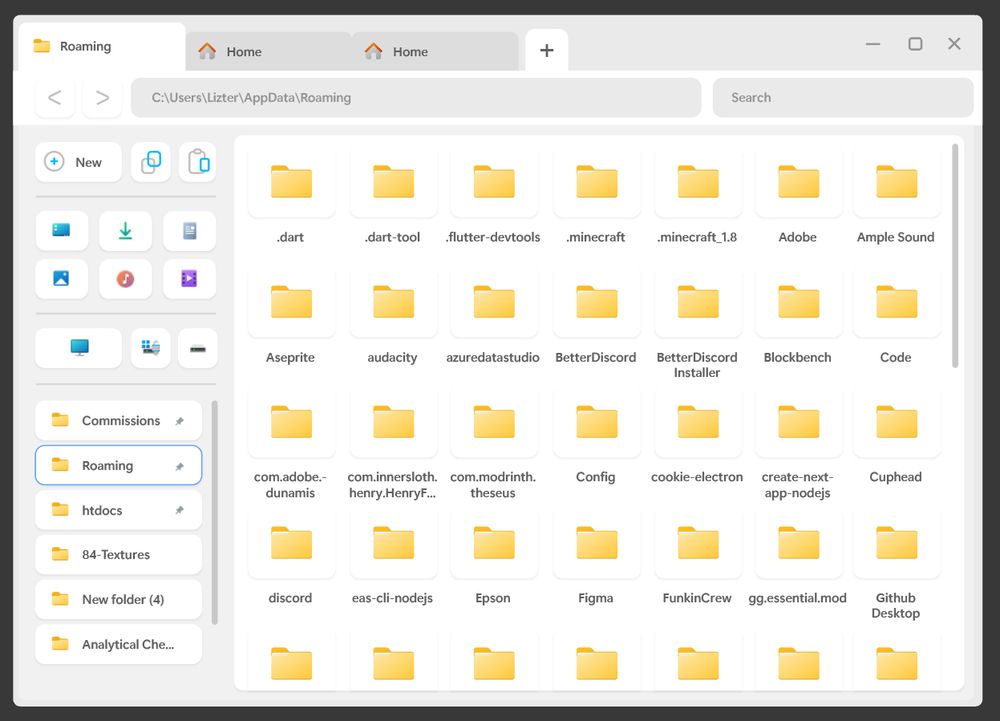
Task: Select pinned Roaming folder in sidebar
Action: (119, 465)
